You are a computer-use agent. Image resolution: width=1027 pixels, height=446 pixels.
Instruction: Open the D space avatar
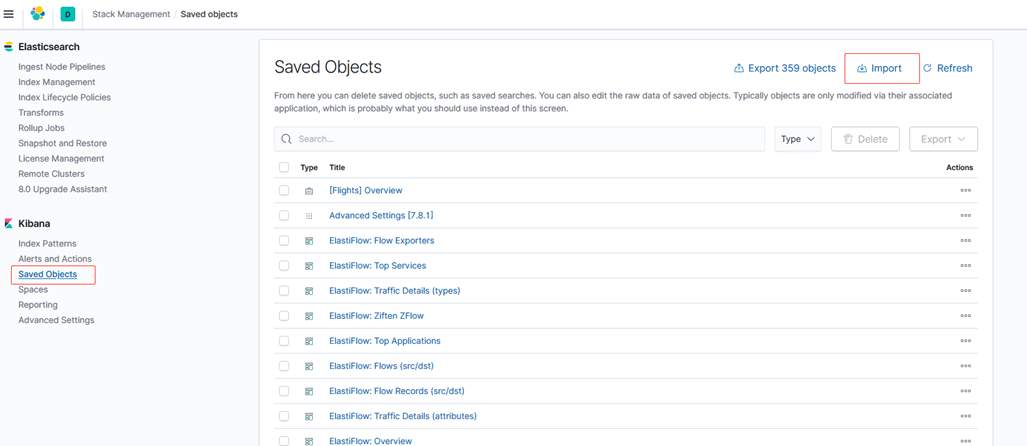tap(67, 14)
